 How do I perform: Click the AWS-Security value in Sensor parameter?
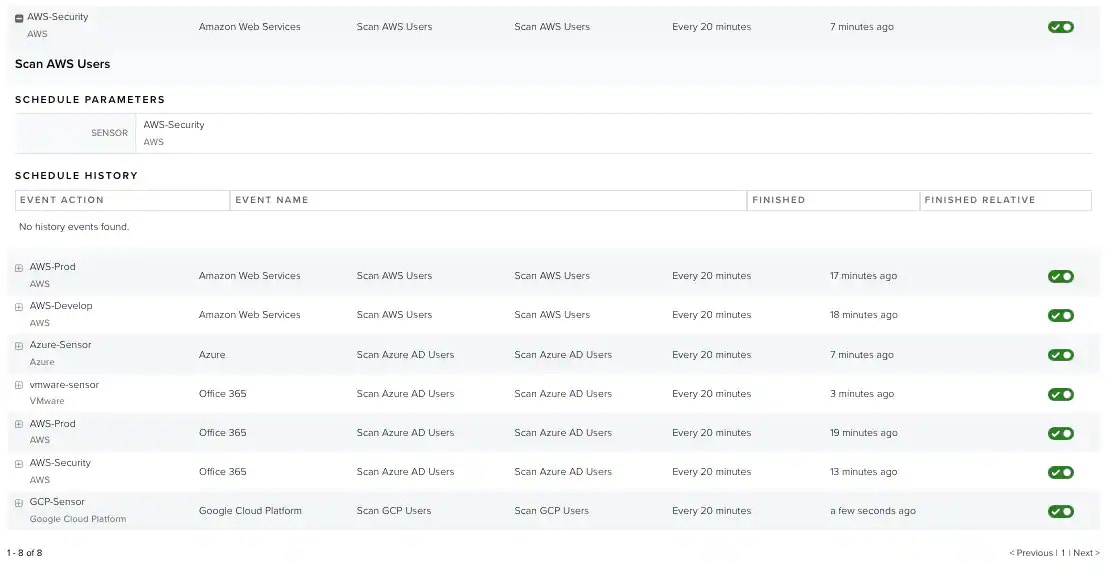174,124
